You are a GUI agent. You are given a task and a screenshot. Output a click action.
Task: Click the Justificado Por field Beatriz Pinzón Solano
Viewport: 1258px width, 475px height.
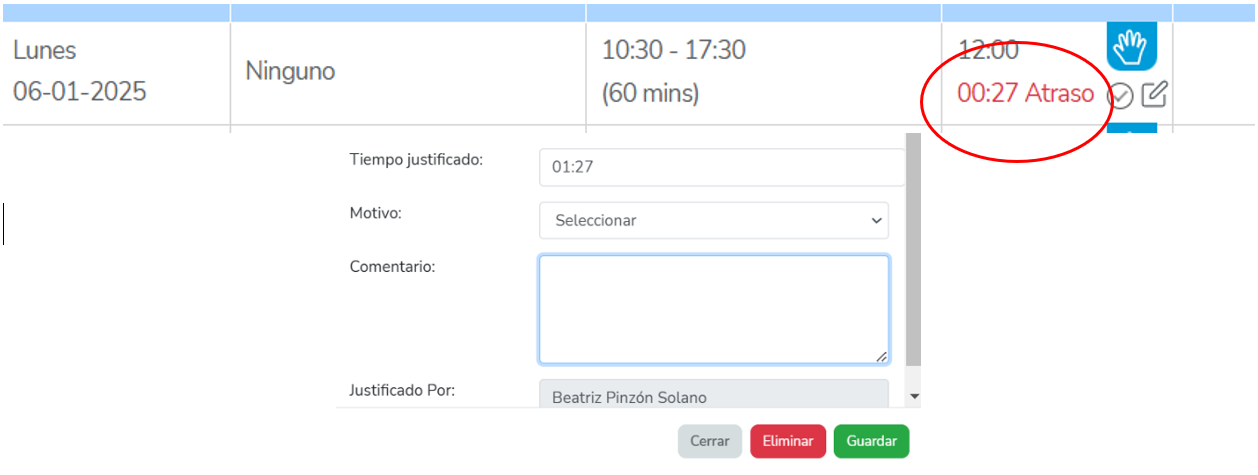coord(713,396)
